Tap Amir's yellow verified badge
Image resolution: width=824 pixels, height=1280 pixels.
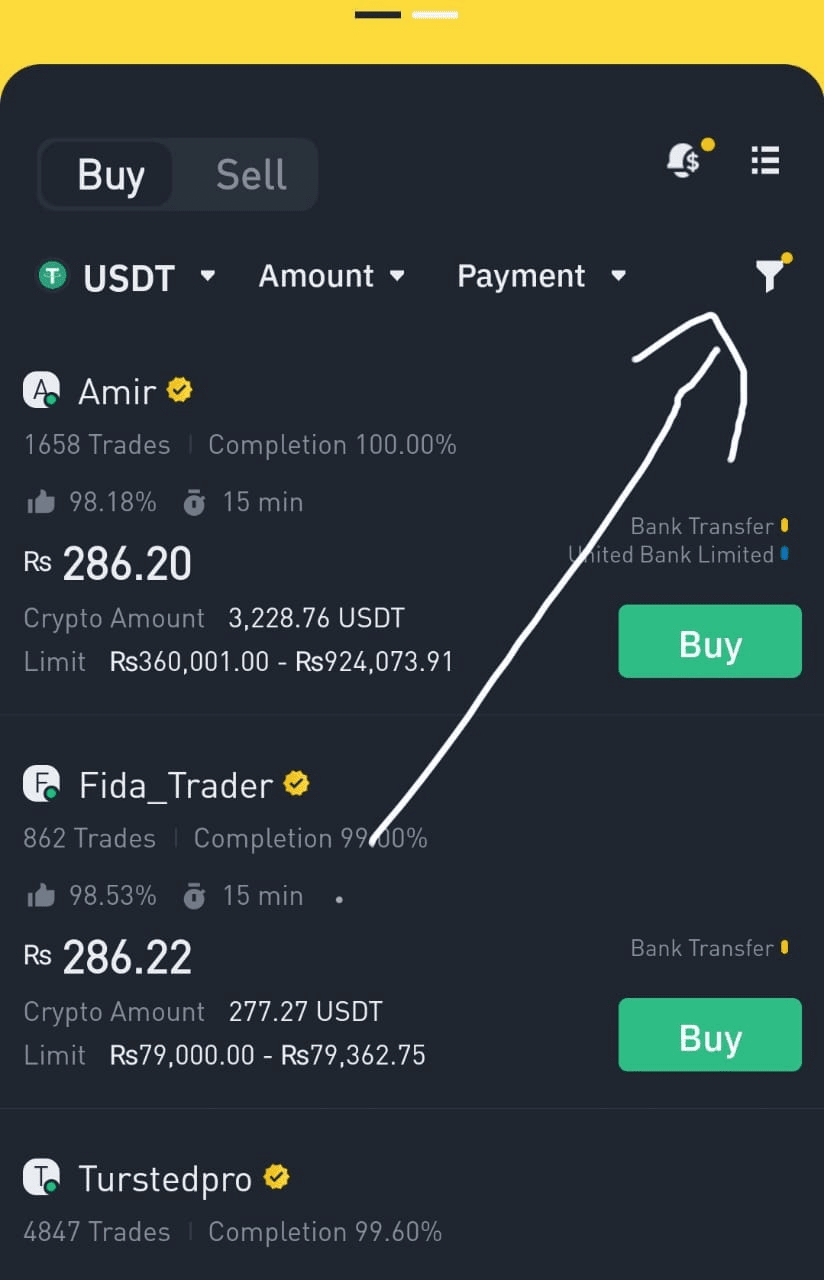click(180, 390)
